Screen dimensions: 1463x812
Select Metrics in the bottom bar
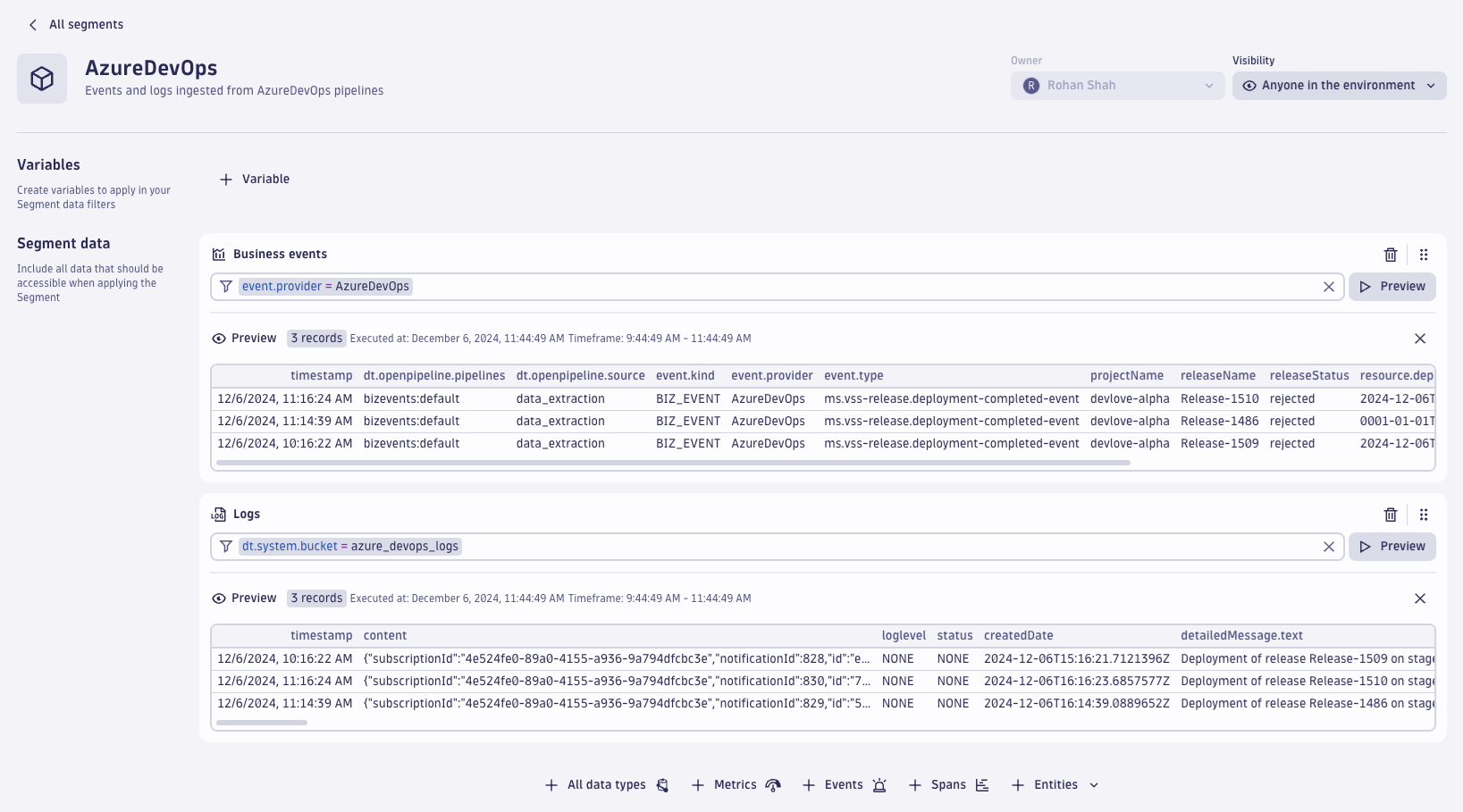tap(735, 784)
